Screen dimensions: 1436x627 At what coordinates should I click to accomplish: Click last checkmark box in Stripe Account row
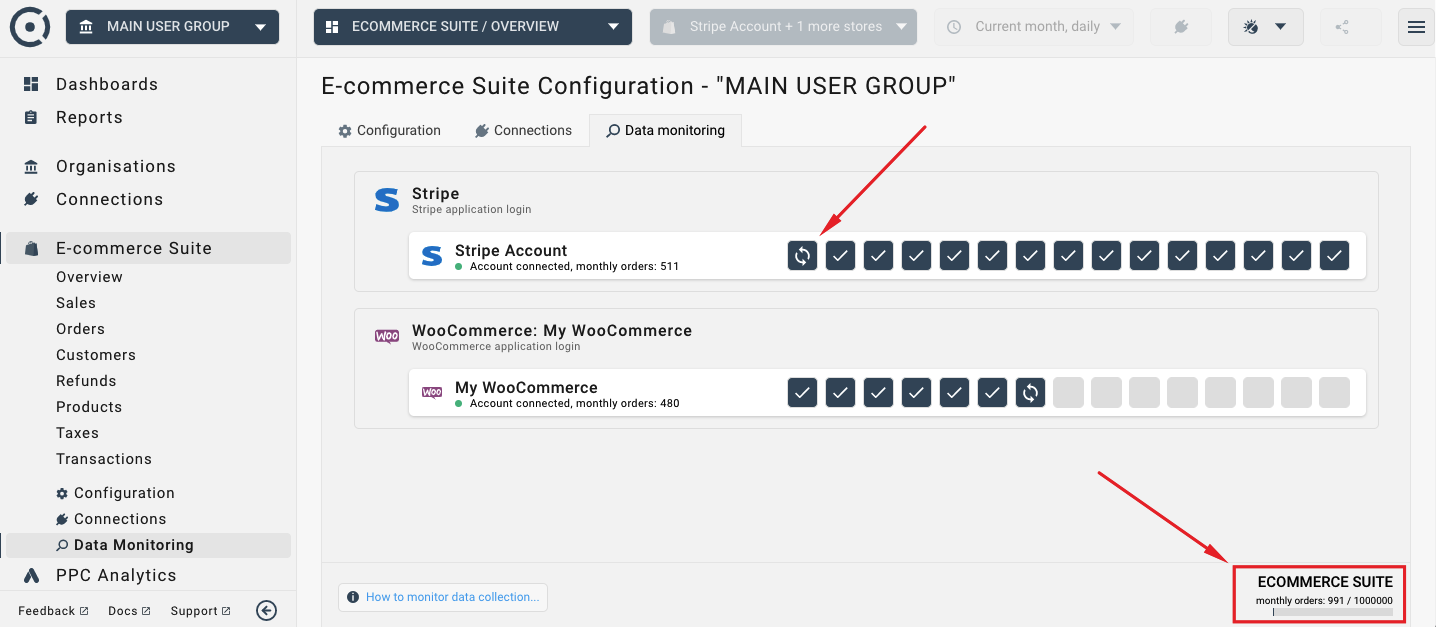coord(1334,256)
